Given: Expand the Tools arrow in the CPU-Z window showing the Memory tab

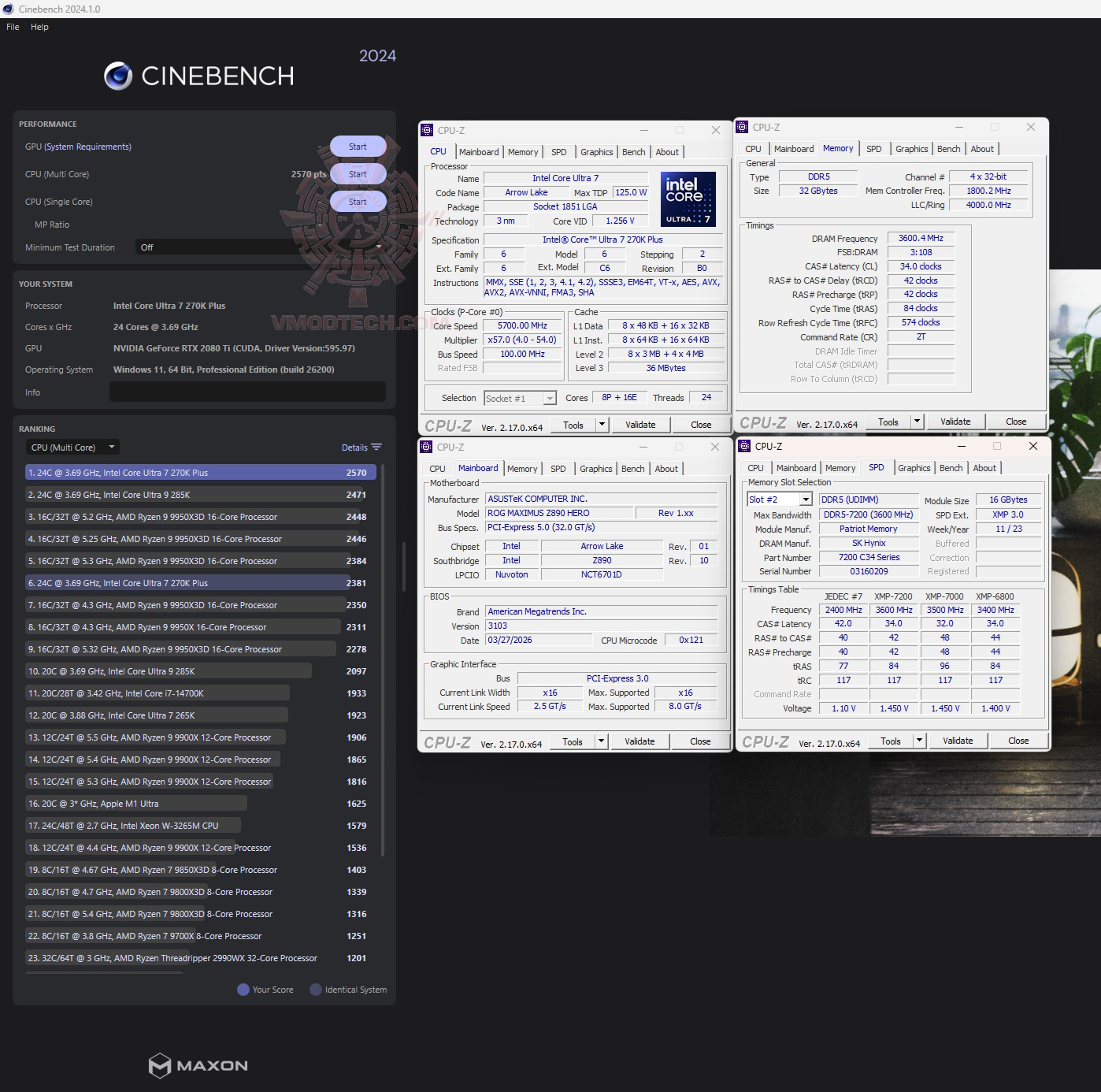Looking at the screenshot, I should [x=917, y=422].
